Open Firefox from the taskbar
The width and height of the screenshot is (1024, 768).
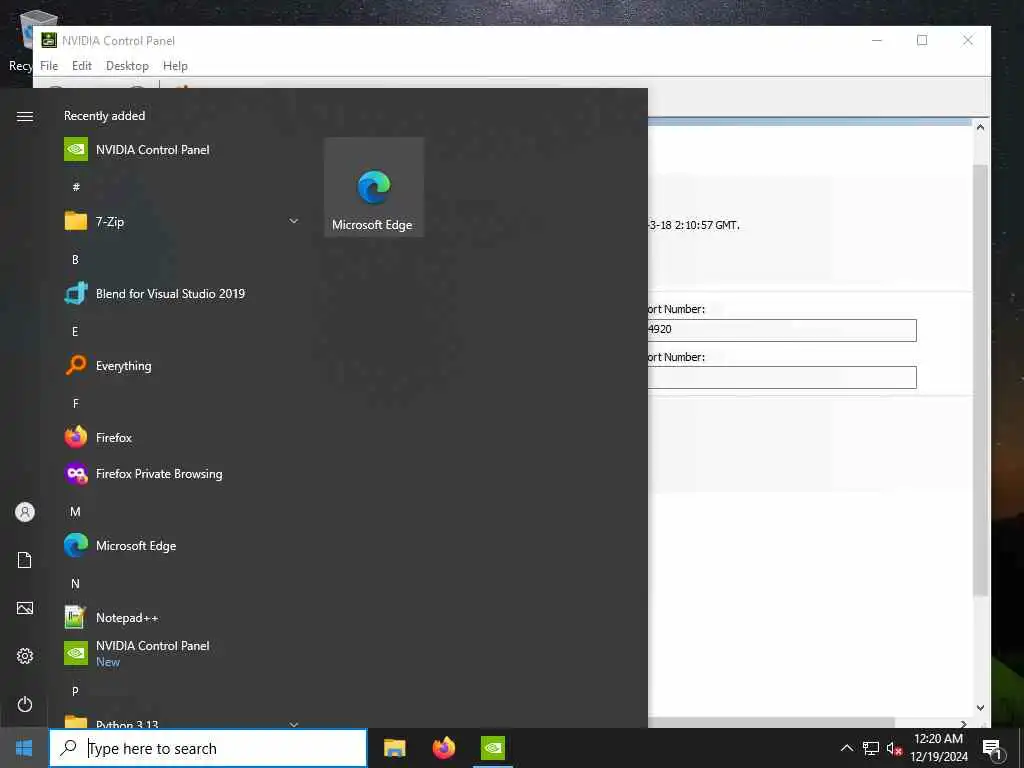[x=444, y=748]
